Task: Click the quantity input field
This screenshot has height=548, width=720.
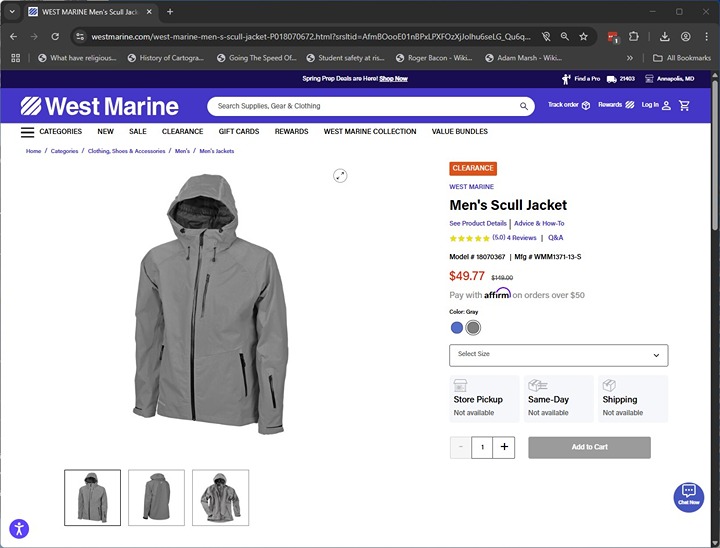Action: (x=482, y=447)
